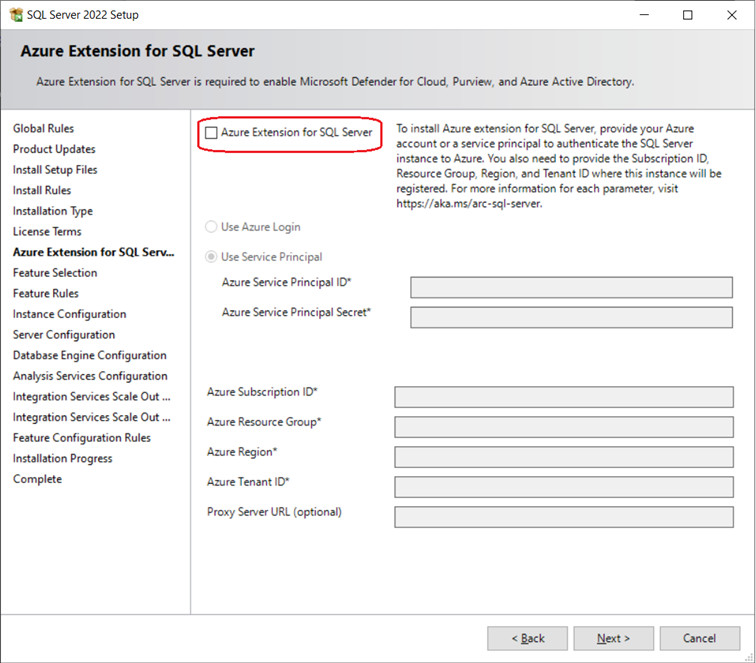756x663 pixels.
Task: Click the Azure Resource Group text field
Action: coord(564,427)
